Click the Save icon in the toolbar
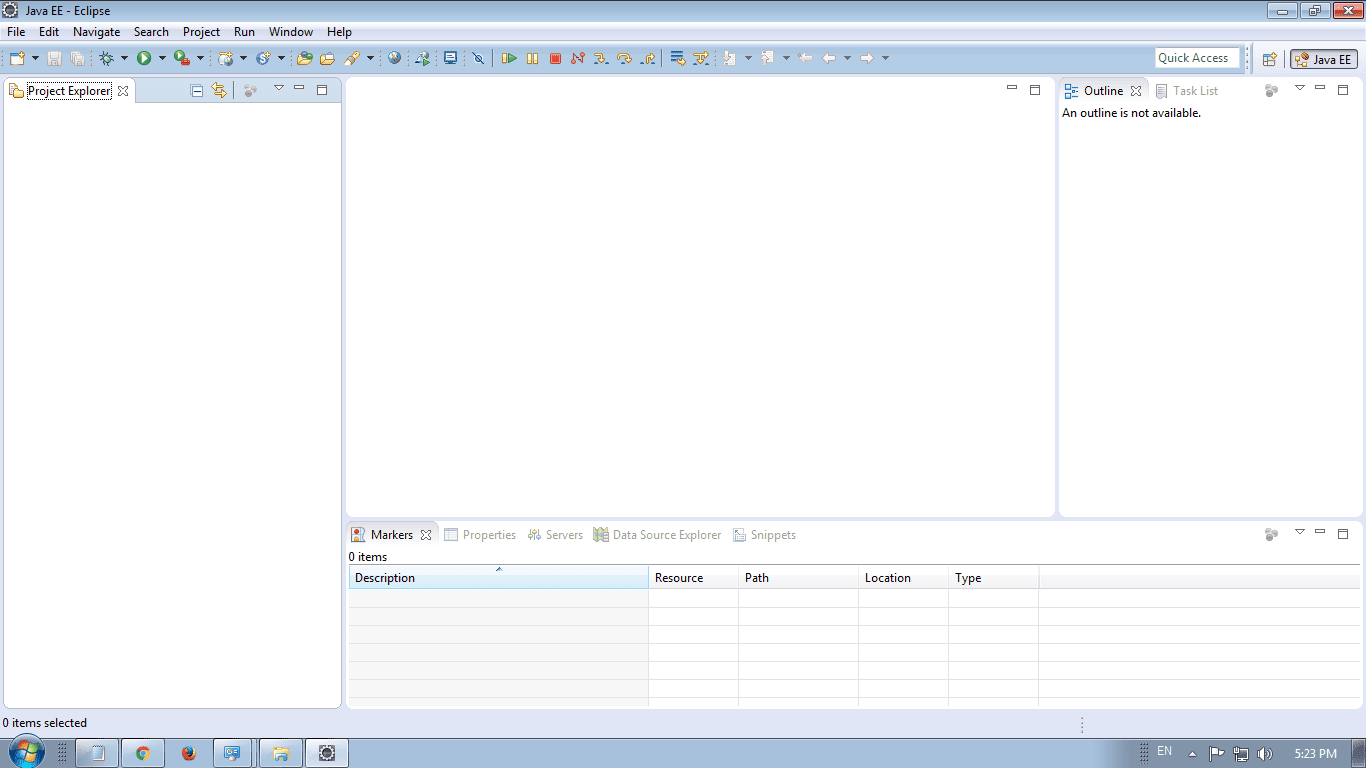Screen dimensions: 1366x768 point(54,58)
